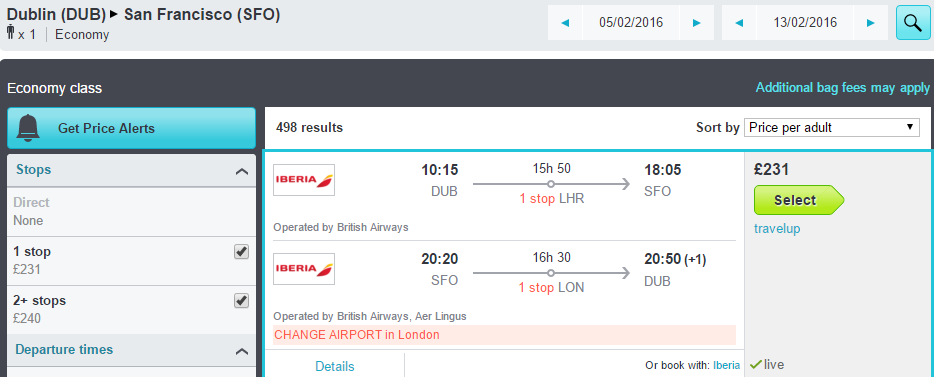Uncheck the 1 stop checkbox
This screenshot has height=377, width=934.
click(x=241, y=252)
